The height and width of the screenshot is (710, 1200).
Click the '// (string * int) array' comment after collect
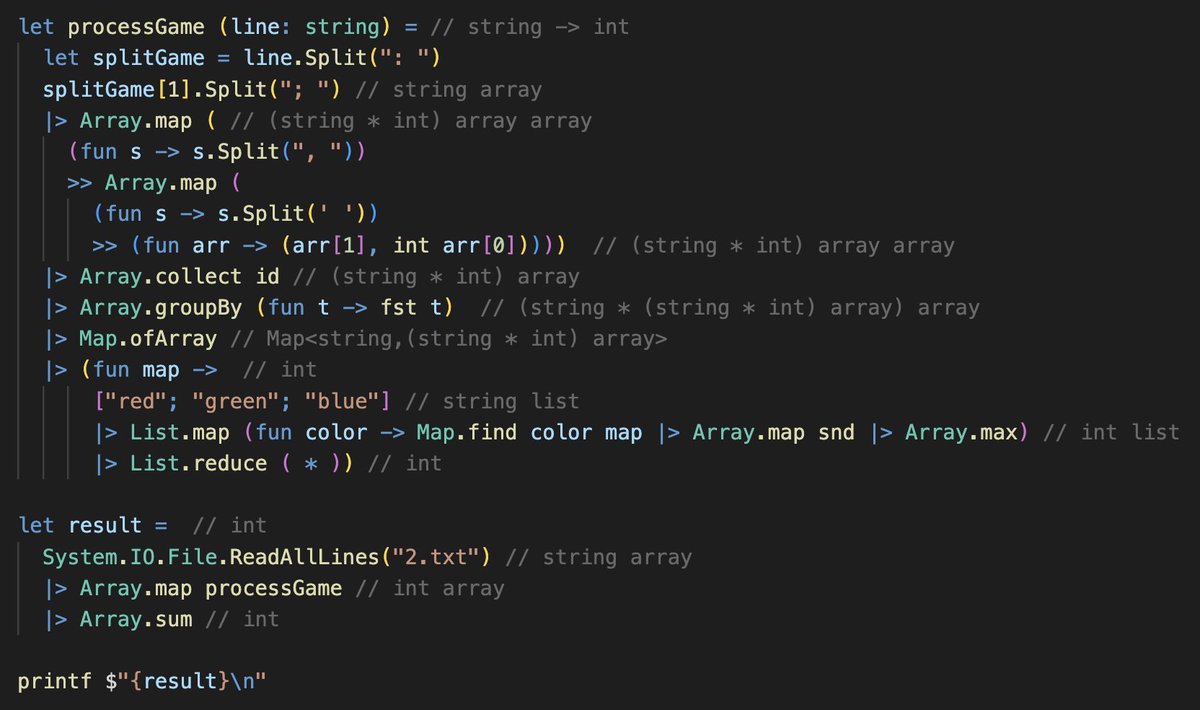pyautogui.click(x=436, y=276)
